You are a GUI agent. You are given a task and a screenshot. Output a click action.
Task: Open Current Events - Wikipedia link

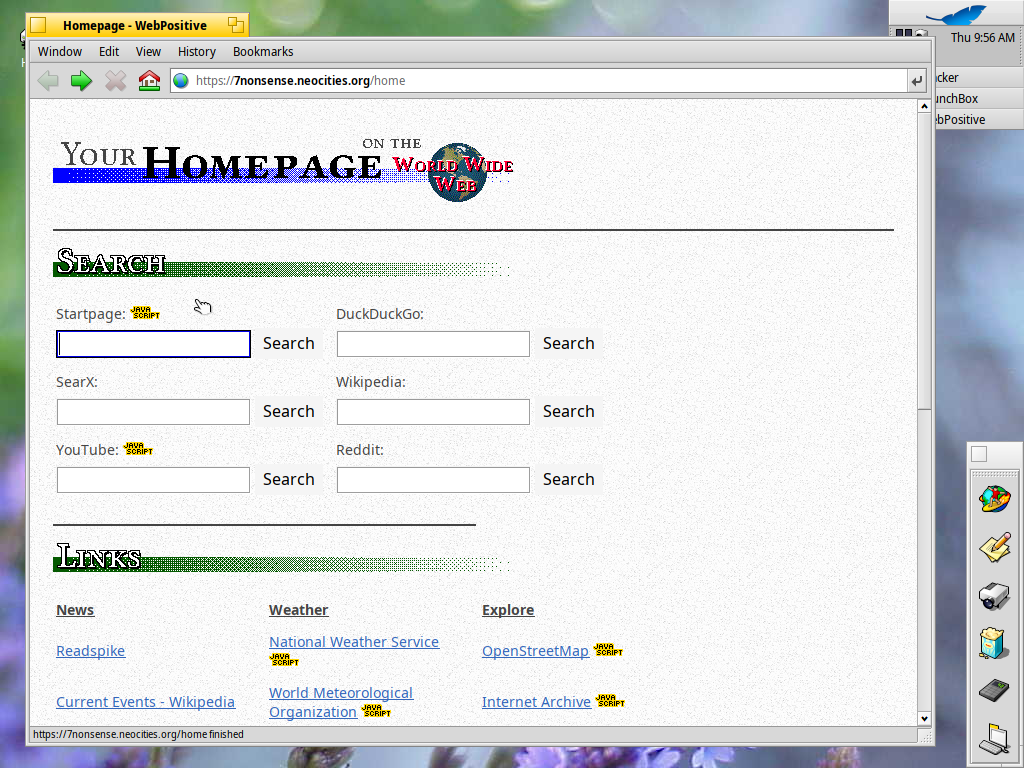[146, 702]
